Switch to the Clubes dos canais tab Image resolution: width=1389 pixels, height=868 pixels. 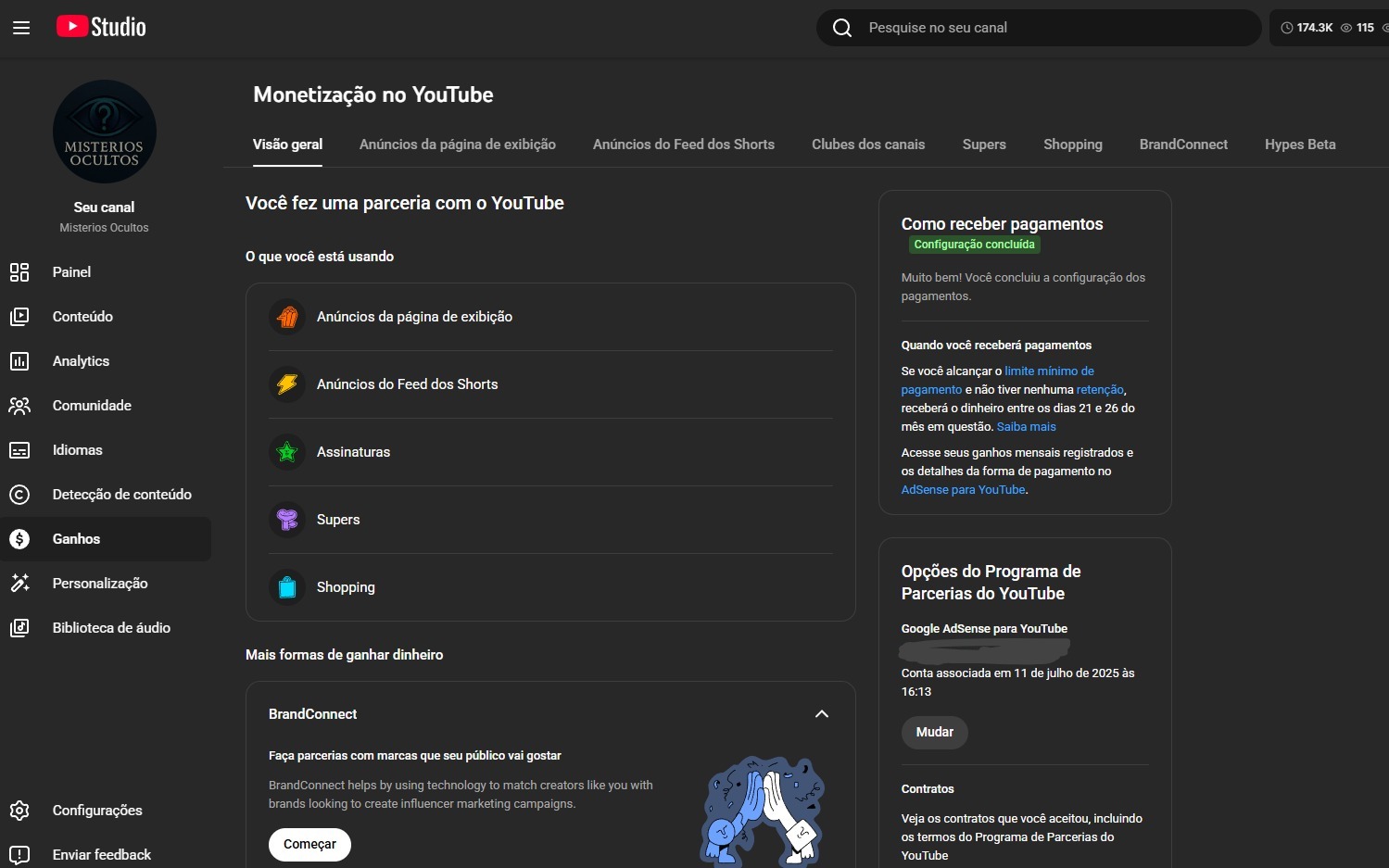pyautogui.click(x=867, y=145)
